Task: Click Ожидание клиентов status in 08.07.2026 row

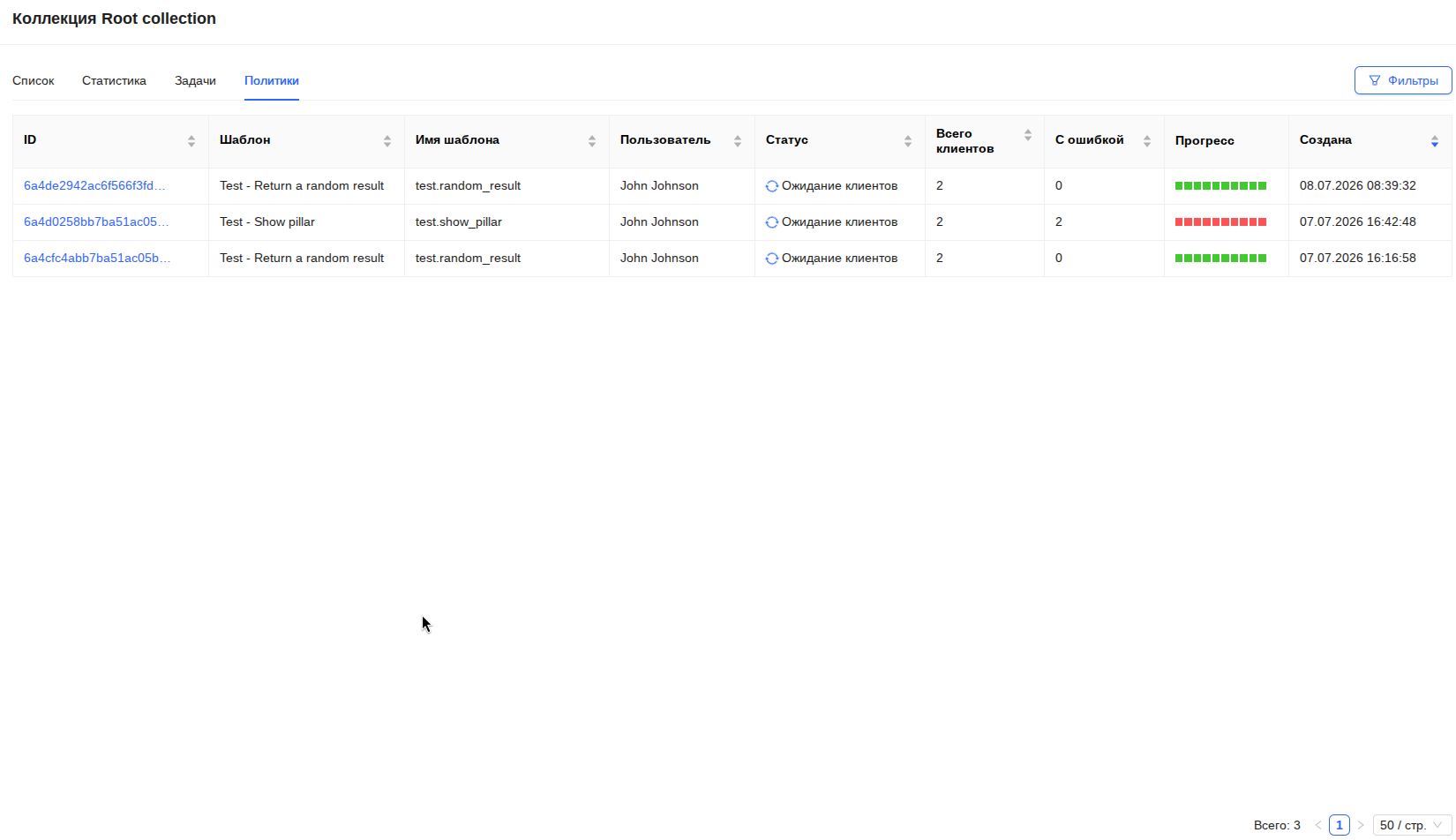Action: pyautogui.click(x=840, y=185)
